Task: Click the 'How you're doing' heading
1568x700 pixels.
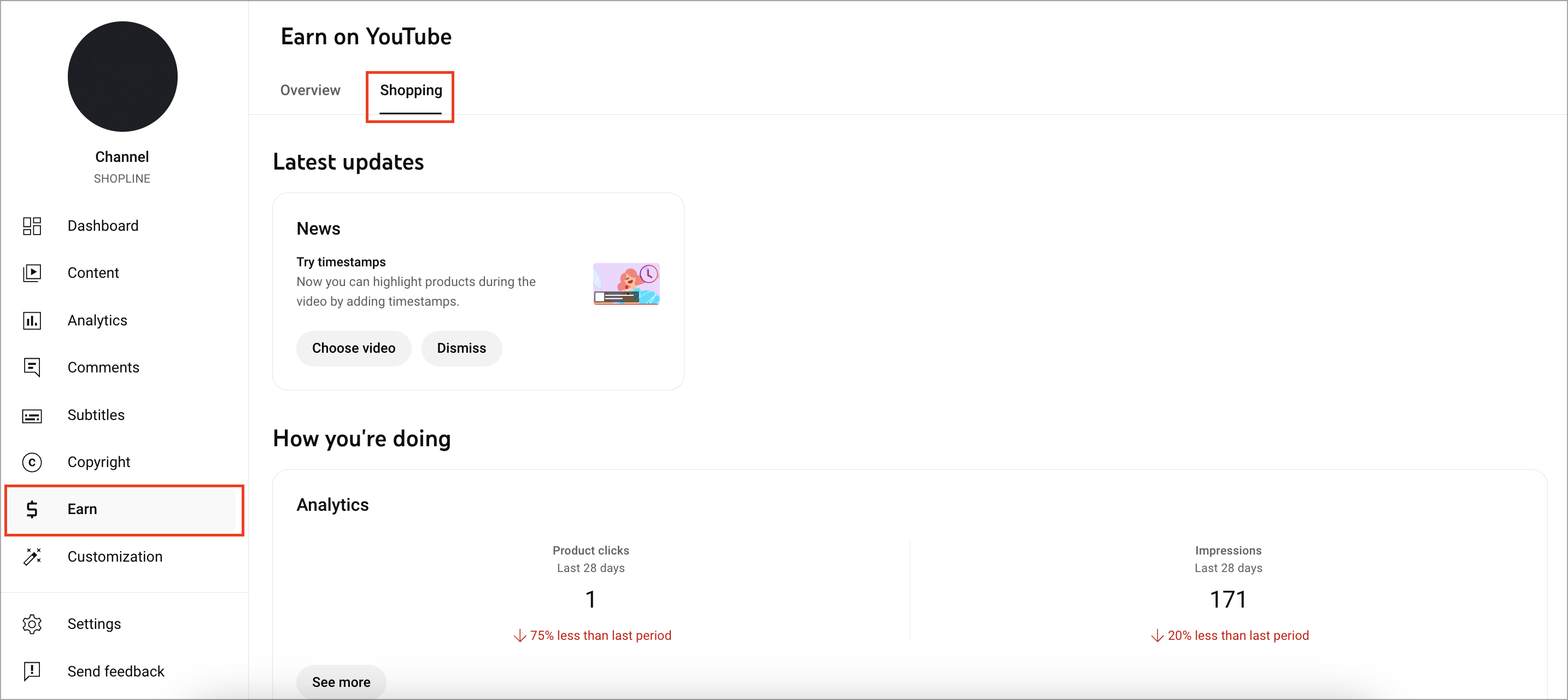Action: (x=361, y=439)
